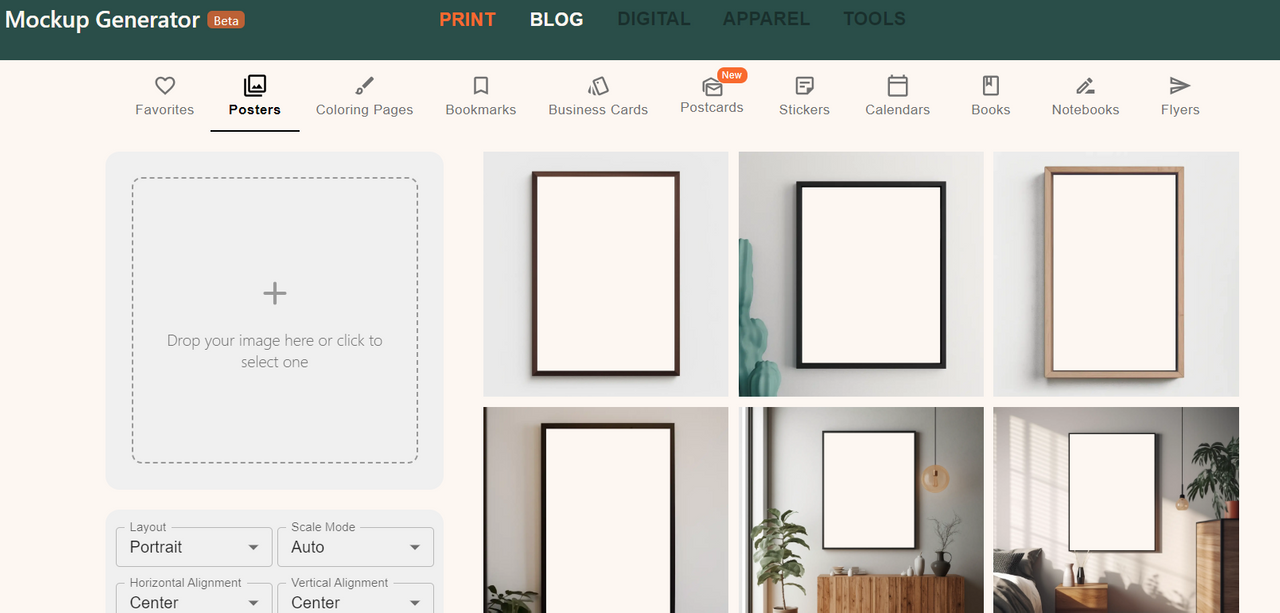Open the Postcards envelope icon
This screenshot has width=1280, height=613.
point(712,87)
